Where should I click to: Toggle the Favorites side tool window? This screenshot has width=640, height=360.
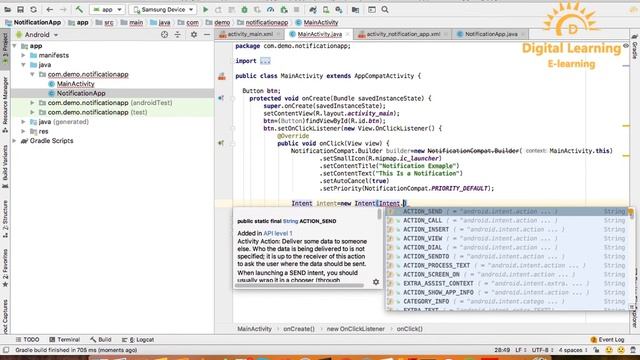point(5,268)
